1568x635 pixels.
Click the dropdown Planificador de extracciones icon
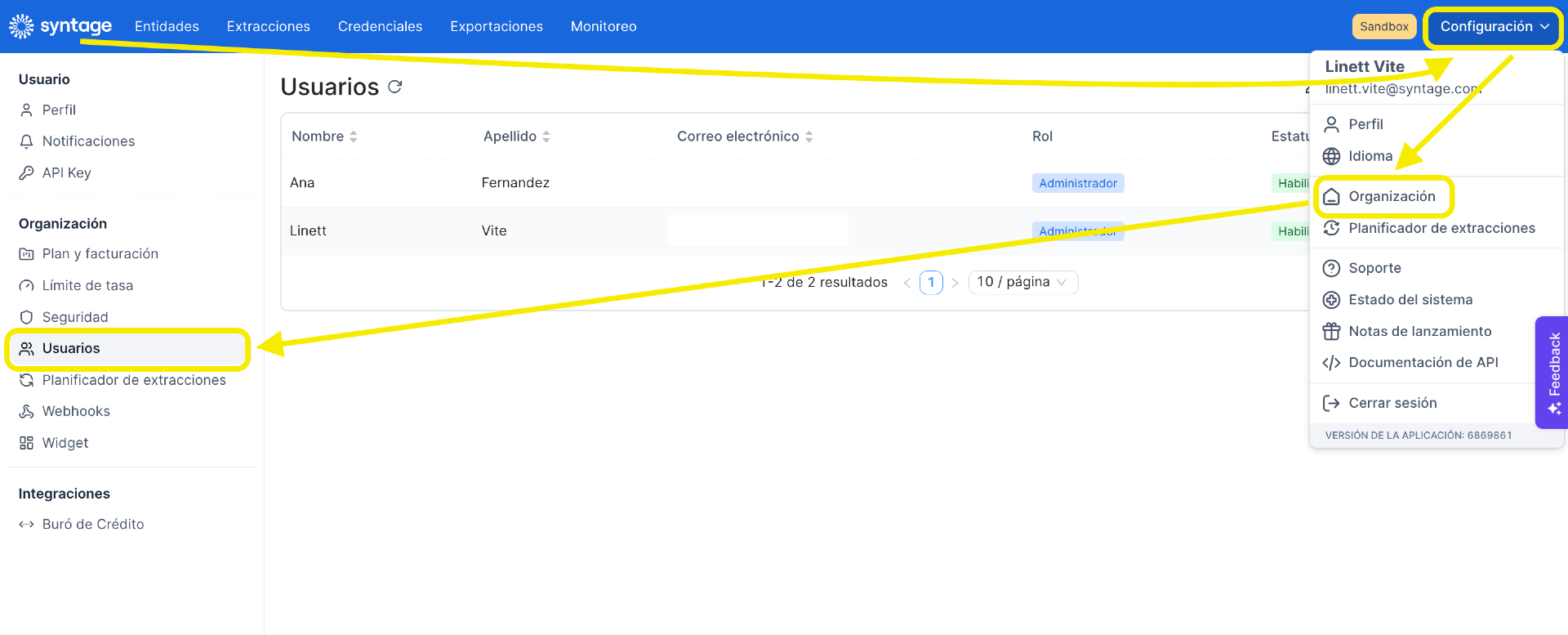(x=1331, y=228)
